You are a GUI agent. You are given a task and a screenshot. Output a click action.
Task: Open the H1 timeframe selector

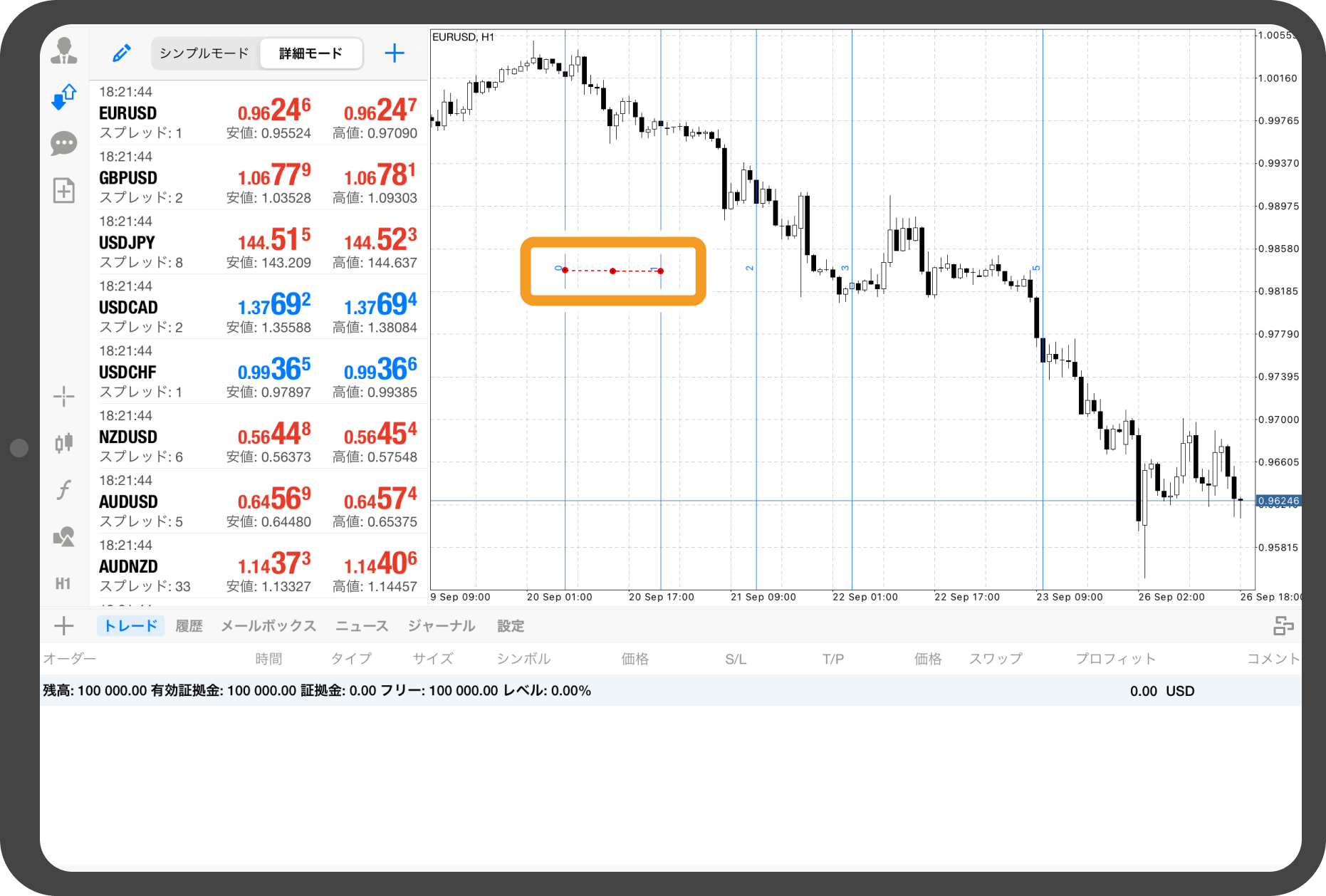(63, 584)
